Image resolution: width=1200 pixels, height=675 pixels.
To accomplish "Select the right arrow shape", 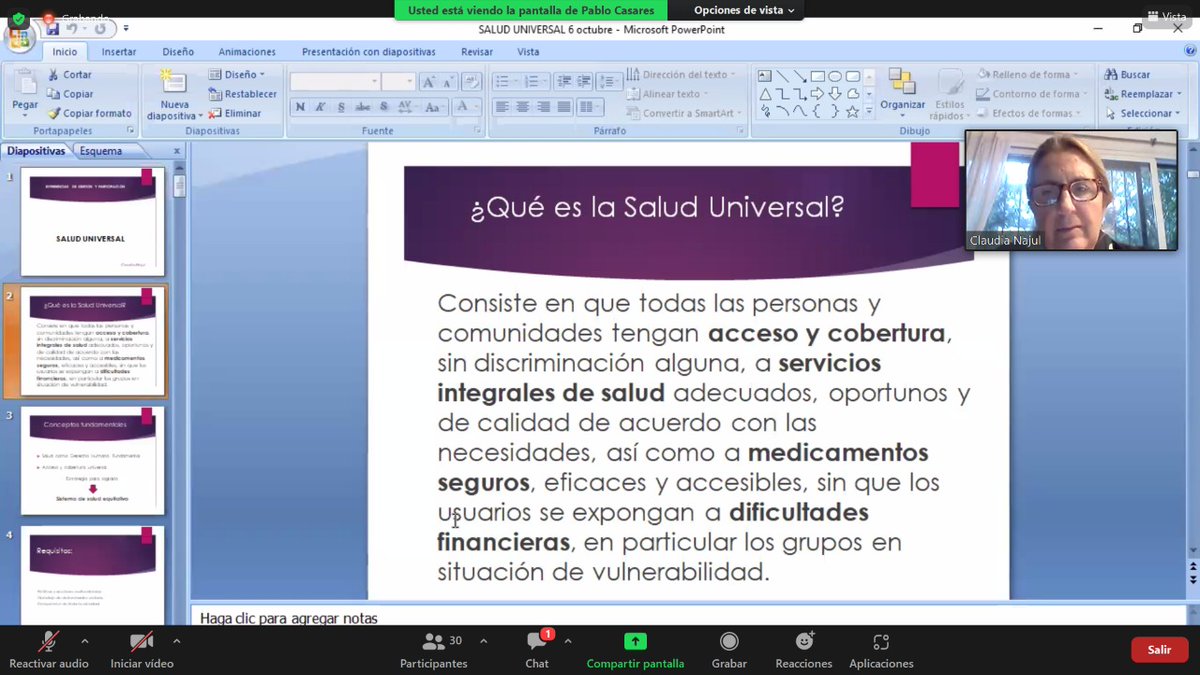I will pyautogui.click(x=817, y=94).
